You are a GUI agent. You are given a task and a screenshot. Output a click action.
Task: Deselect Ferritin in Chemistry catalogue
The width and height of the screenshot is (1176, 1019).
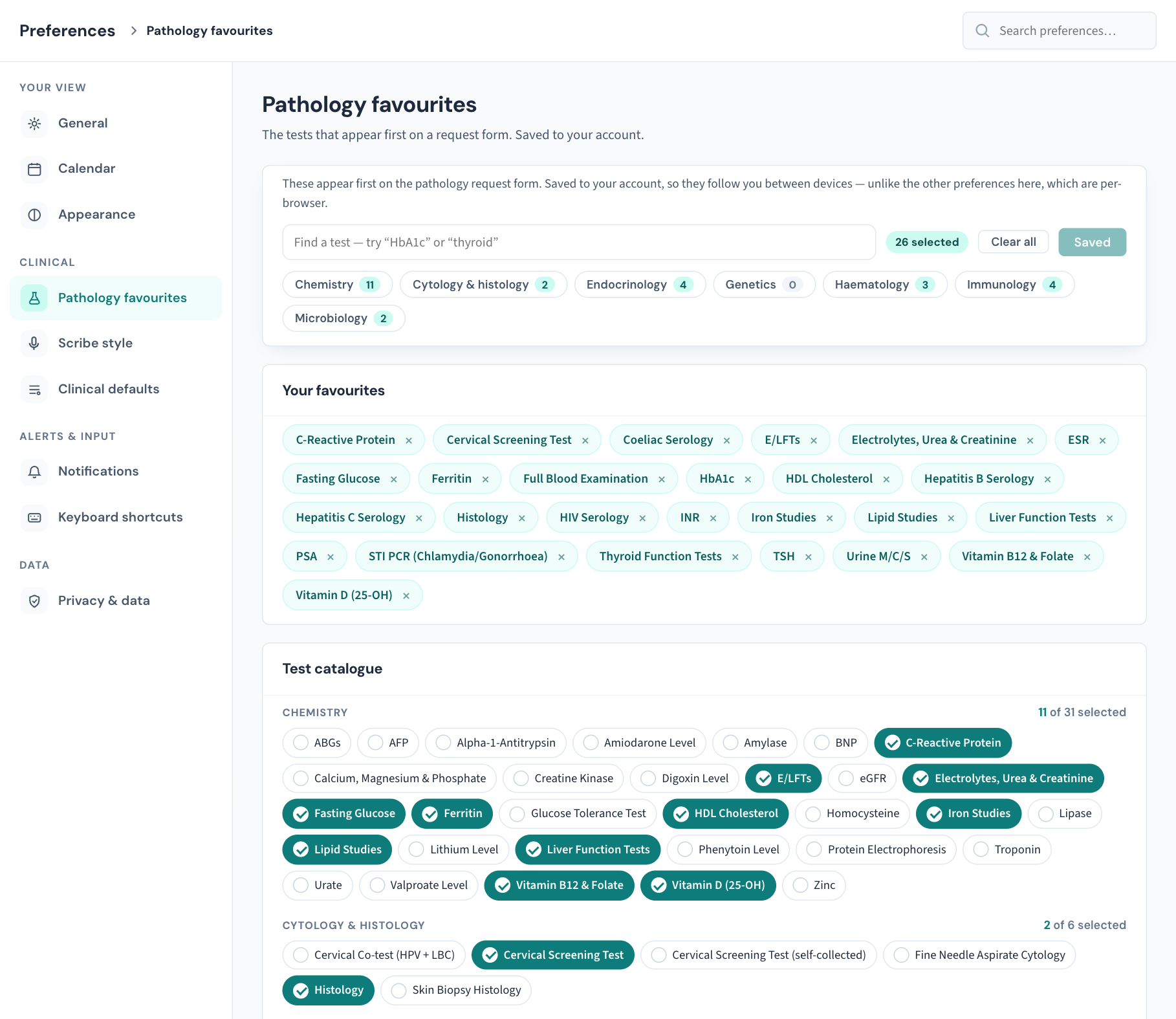click(x=452, y=813)
